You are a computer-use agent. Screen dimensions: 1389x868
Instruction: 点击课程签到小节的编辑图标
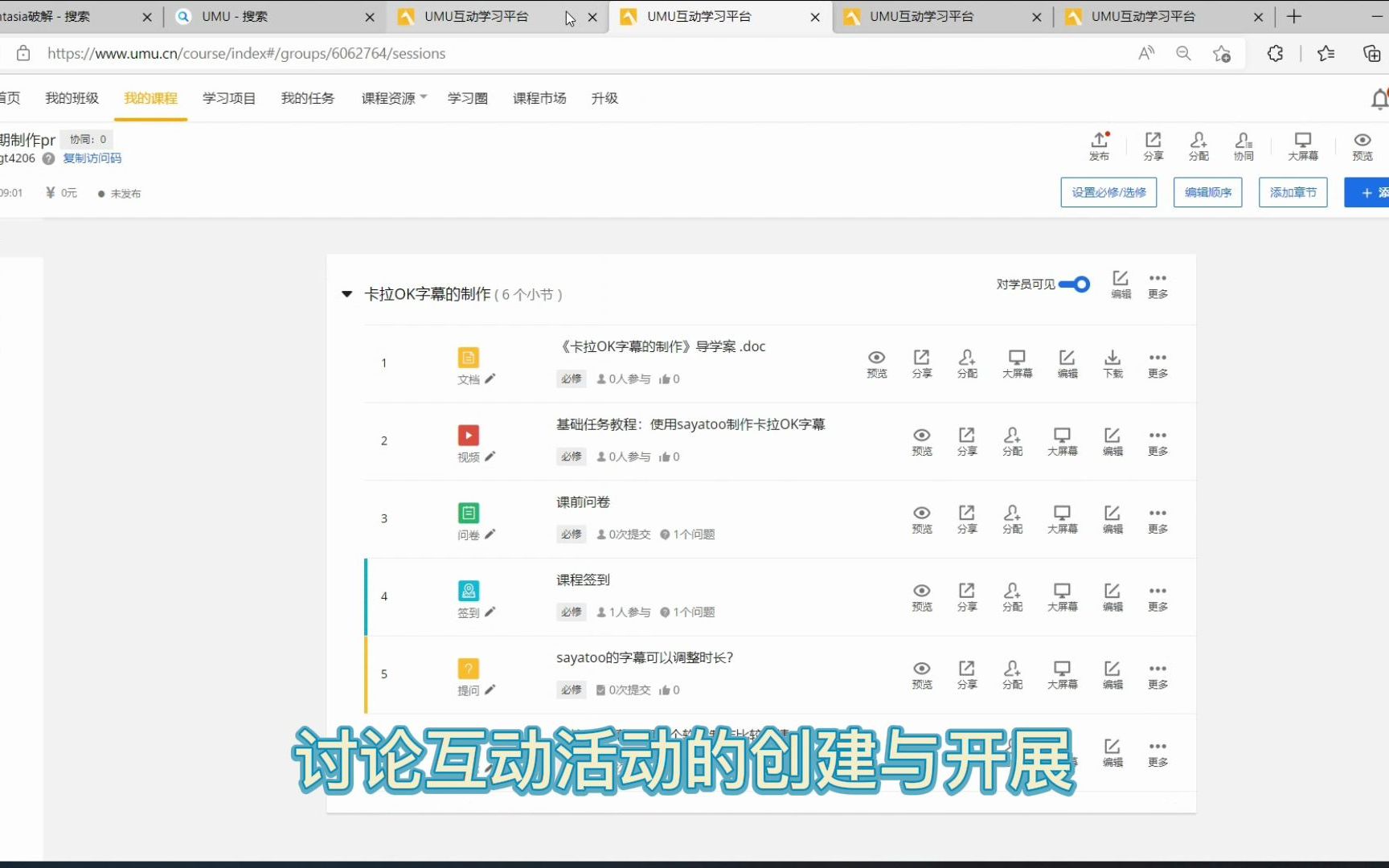point(1112,596)
